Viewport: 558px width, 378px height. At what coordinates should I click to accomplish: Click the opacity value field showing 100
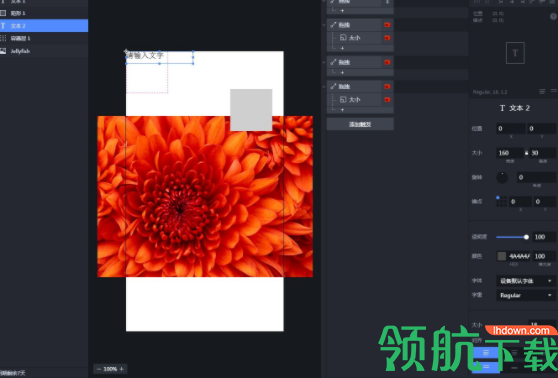544,237
